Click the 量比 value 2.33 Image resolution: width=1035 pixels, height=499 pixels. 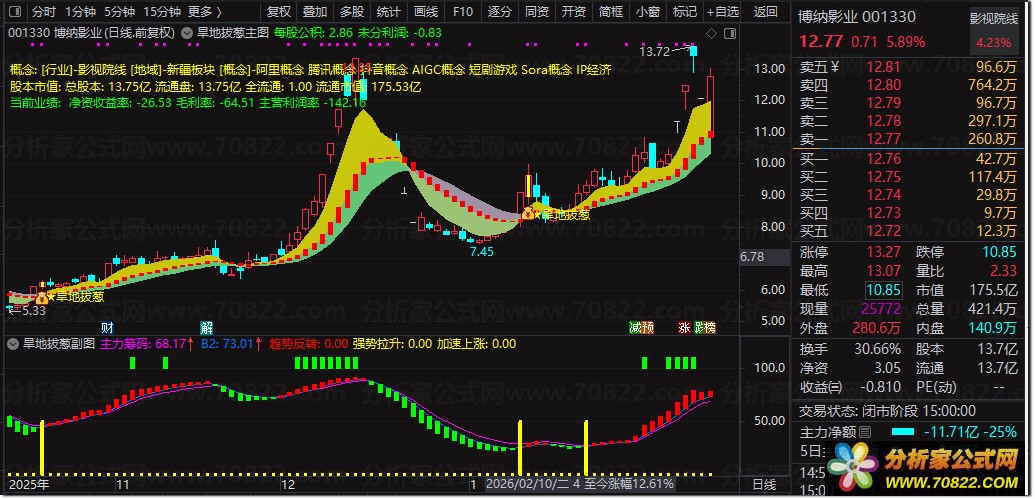point(1003,271)
